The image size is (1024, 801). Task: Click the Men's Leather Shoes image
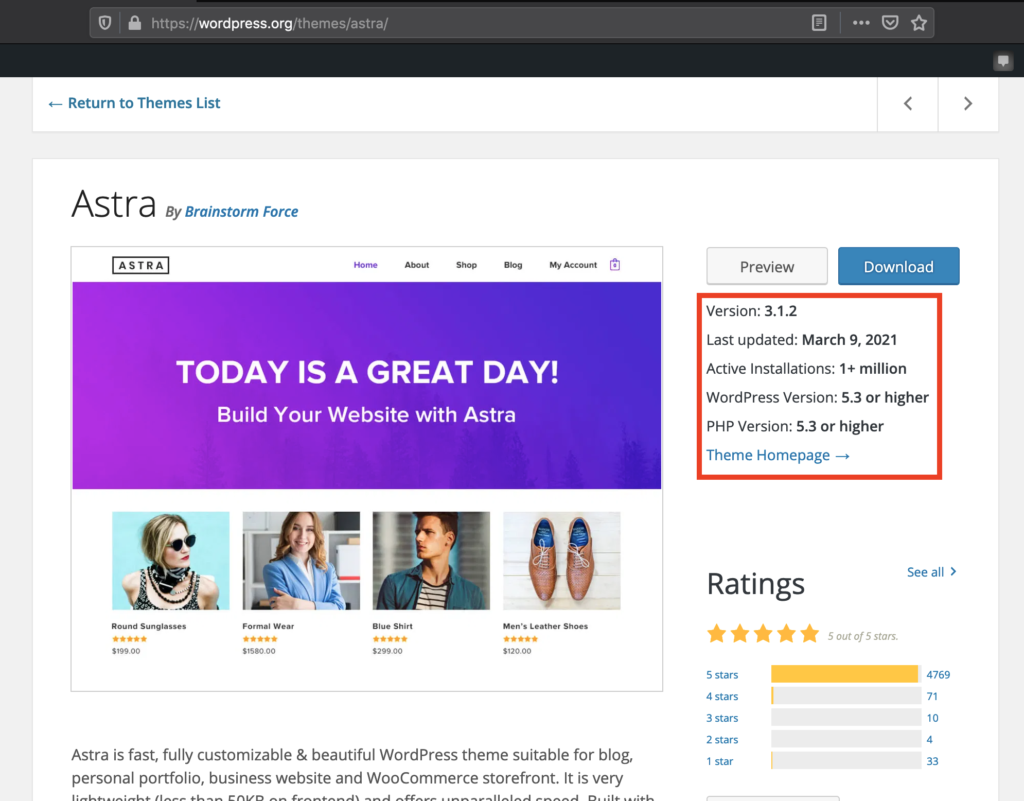tap(562, 561)
